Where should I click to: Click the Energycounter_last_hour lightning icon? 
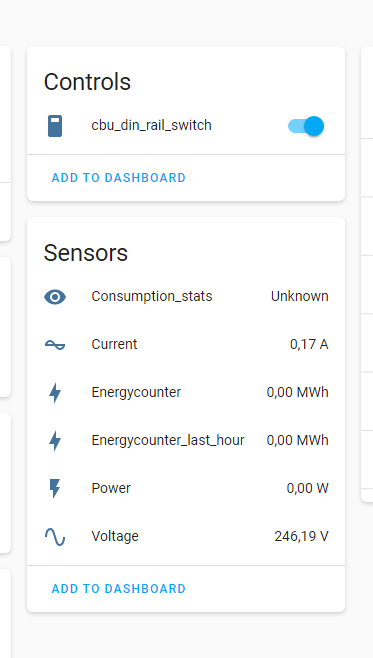pos(55,441)
